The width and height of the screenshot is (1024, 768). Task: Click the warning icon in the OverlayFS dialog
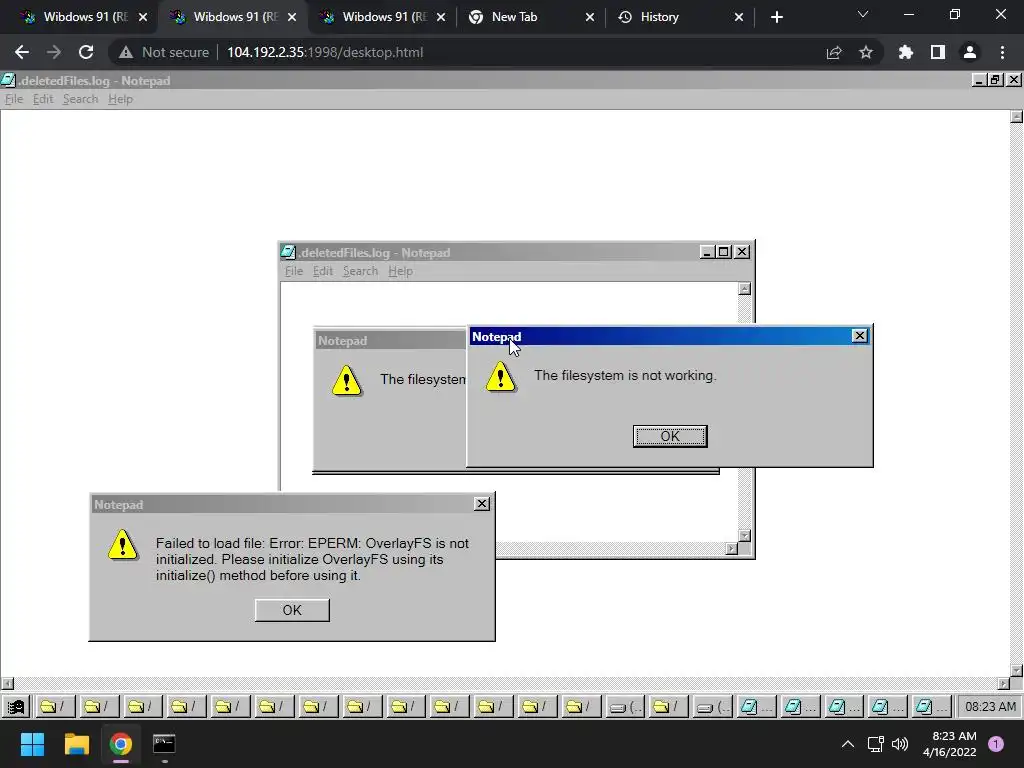pyautogui.click(x=123, y=545)
